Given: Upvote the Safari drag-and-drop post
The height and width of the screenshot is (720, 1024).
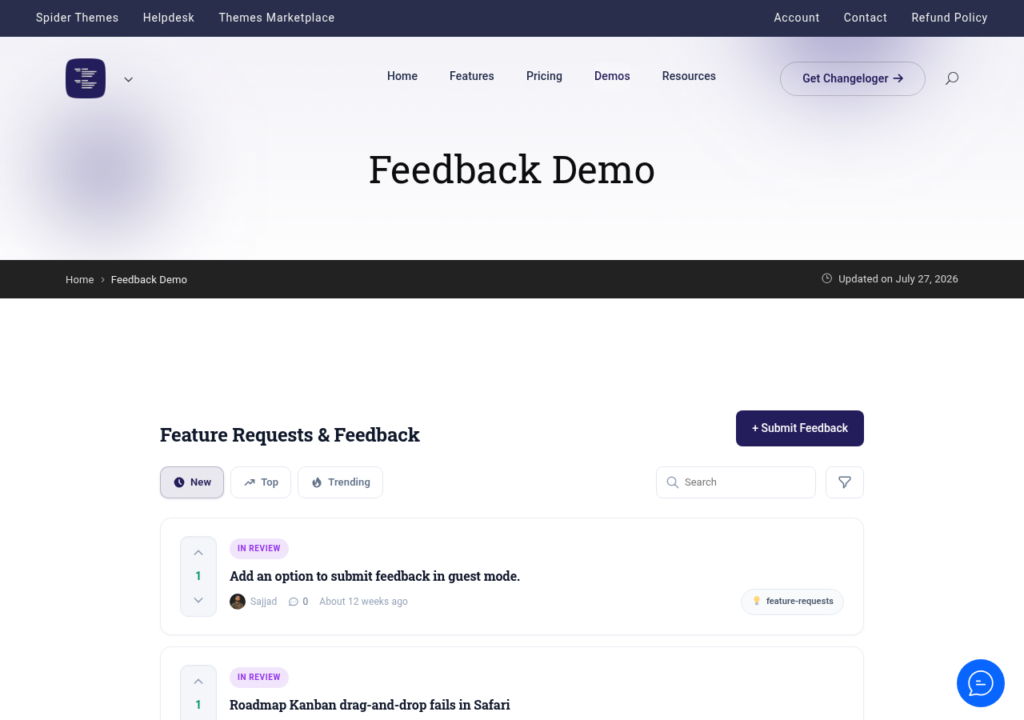Looking at the screenshot, I should 199,681.
